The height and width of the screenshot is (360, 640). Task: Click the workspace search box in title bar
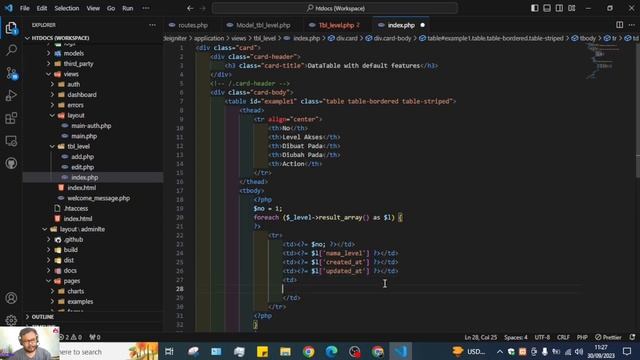tap(335, 8)
